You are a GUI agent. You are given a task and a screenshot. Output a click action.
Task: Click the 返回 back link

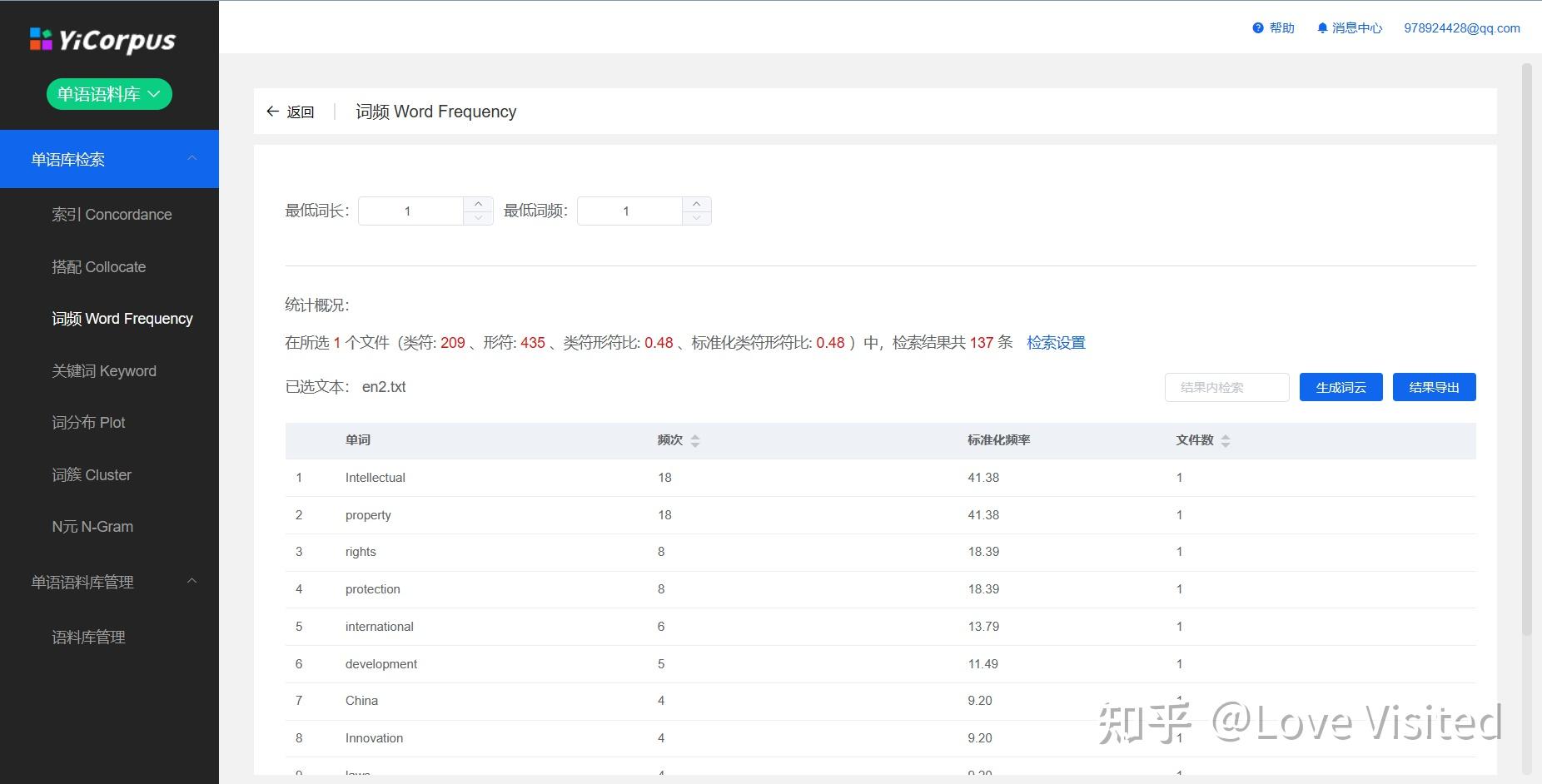click(301, 112)
